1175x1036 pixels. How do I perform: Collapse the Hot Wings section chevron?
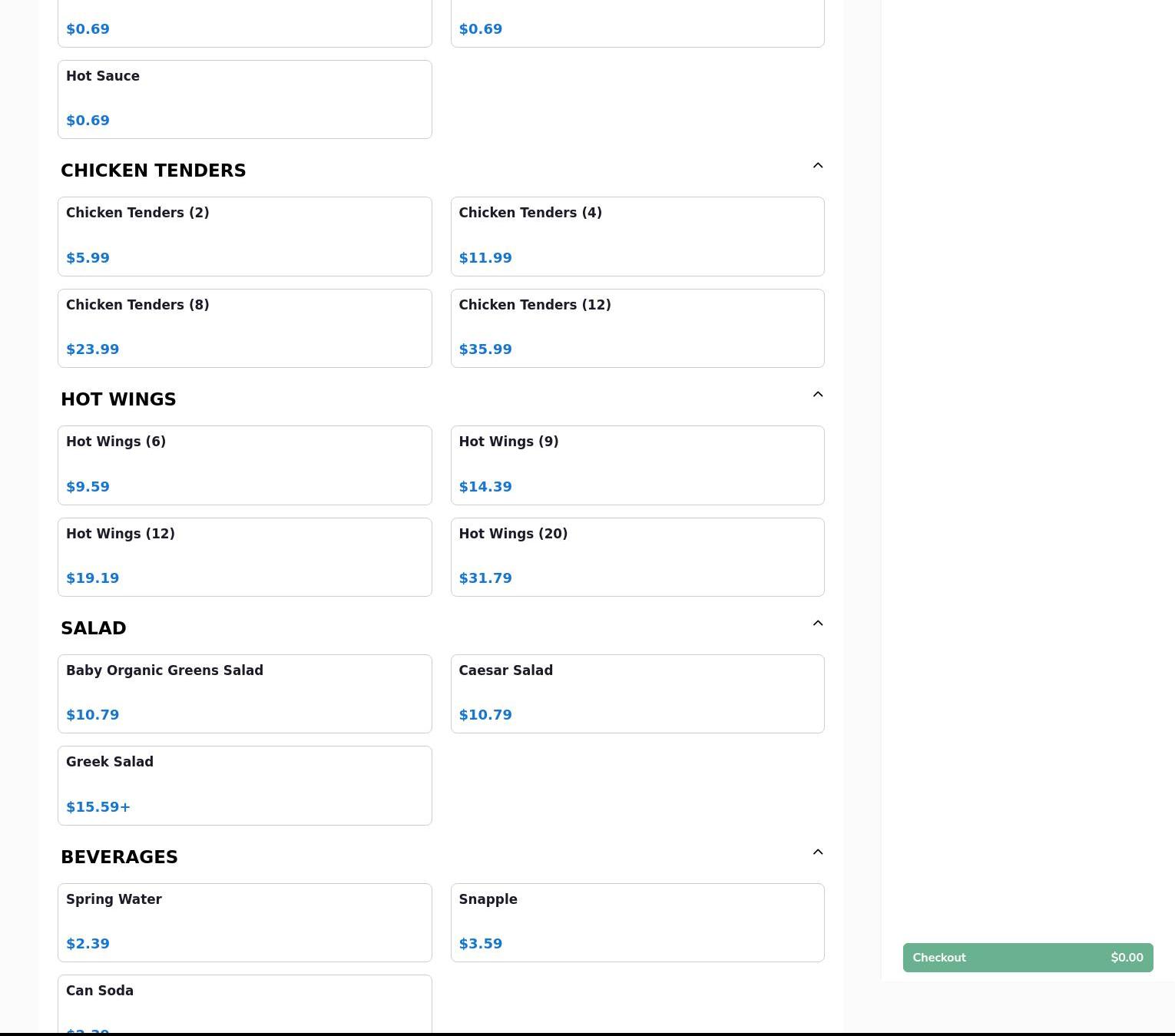[x=818, y=395]
